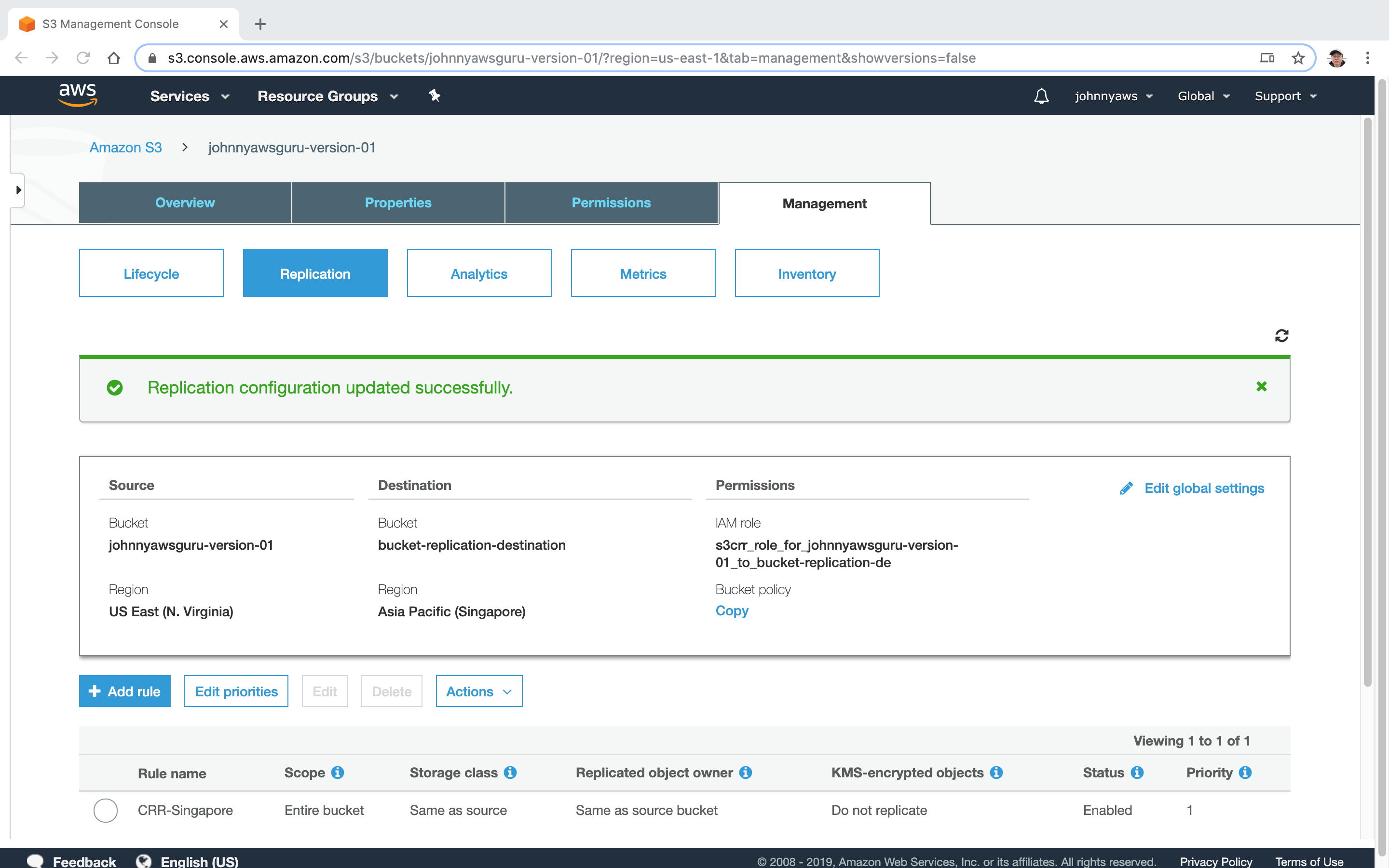Switch to the Overview tab

(185, 203)
